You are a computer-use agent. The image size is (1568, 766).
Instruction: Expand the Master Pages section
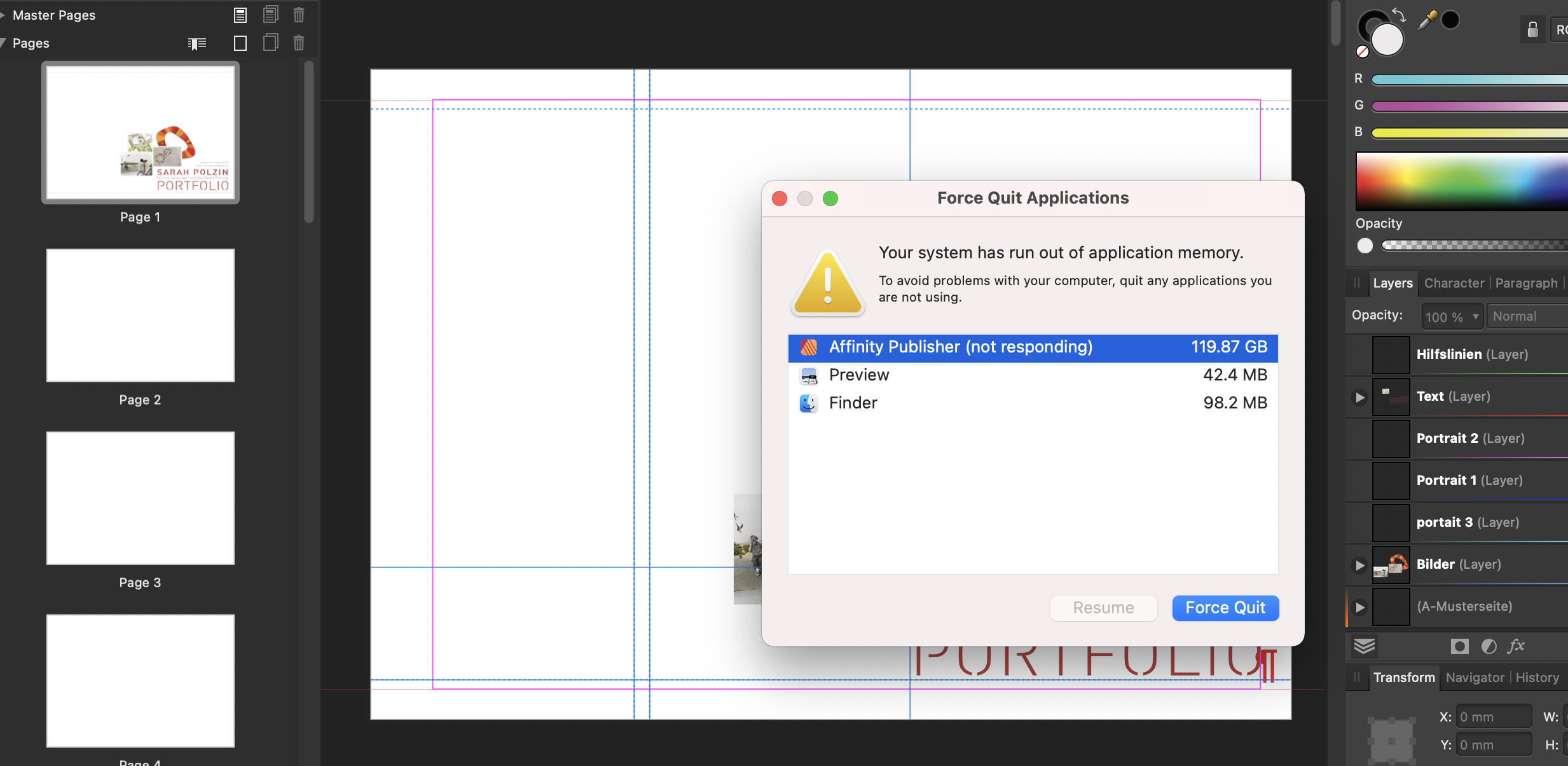[x=3, y=15]
